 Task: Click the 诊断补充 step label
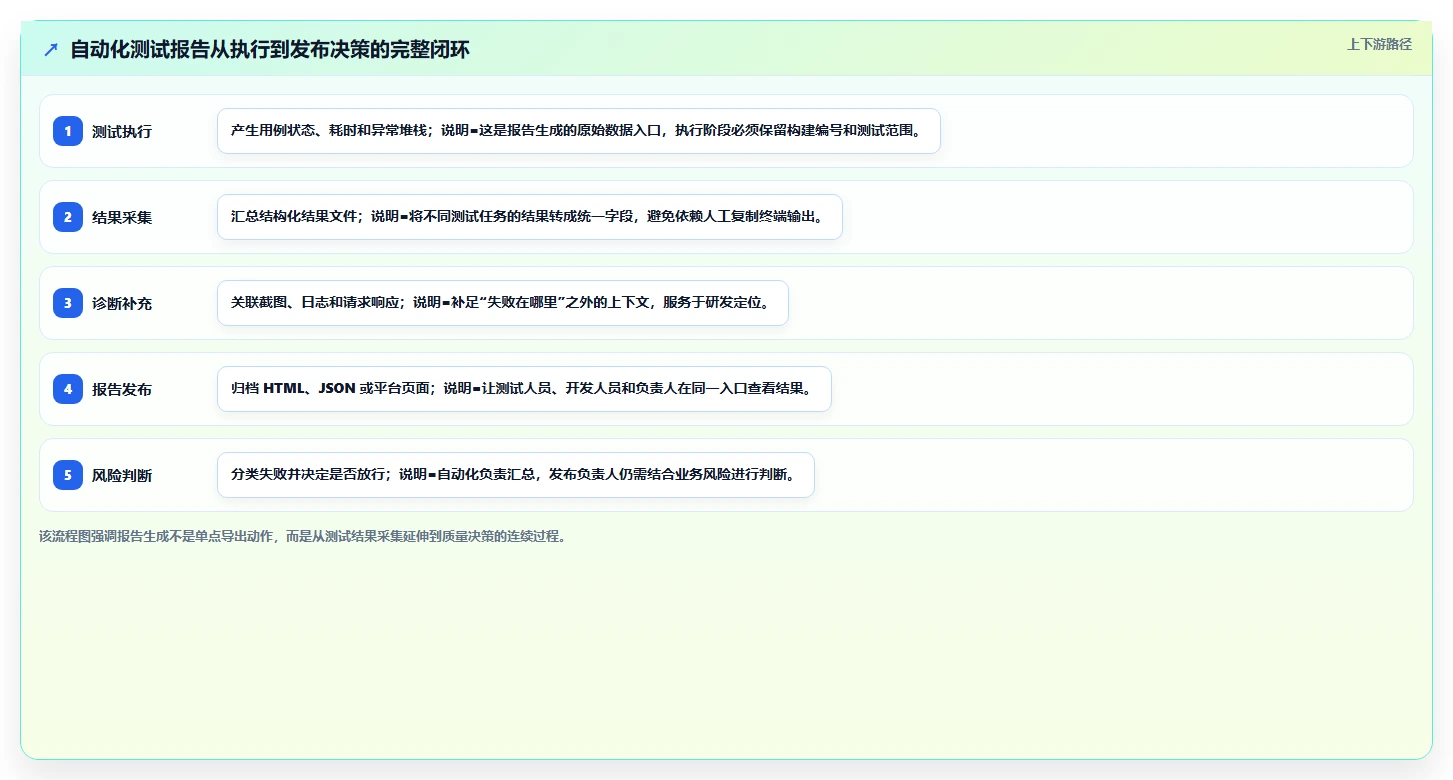pos(122,303)
